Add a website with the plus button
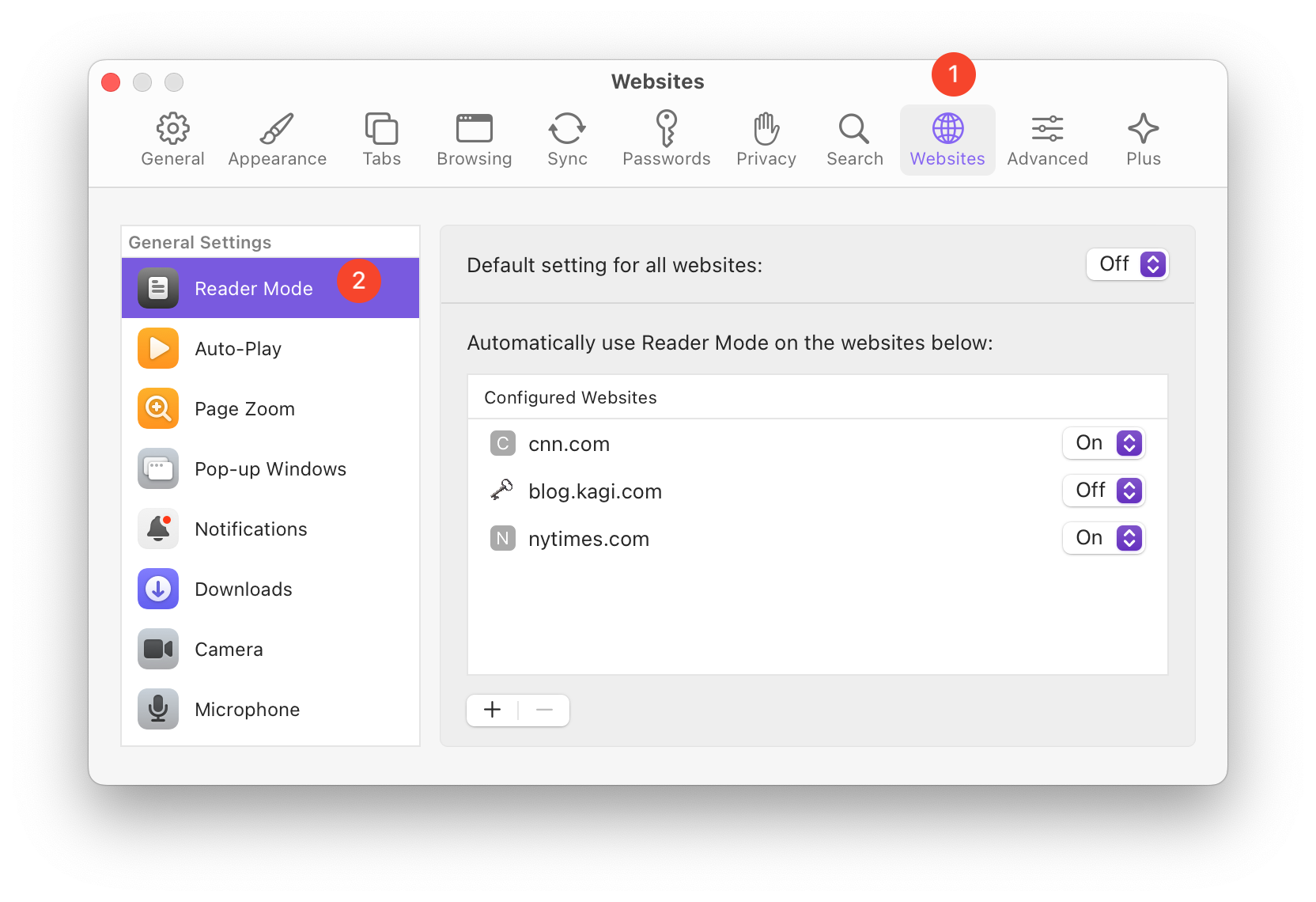1316x902 pixels. click(492, 710)
